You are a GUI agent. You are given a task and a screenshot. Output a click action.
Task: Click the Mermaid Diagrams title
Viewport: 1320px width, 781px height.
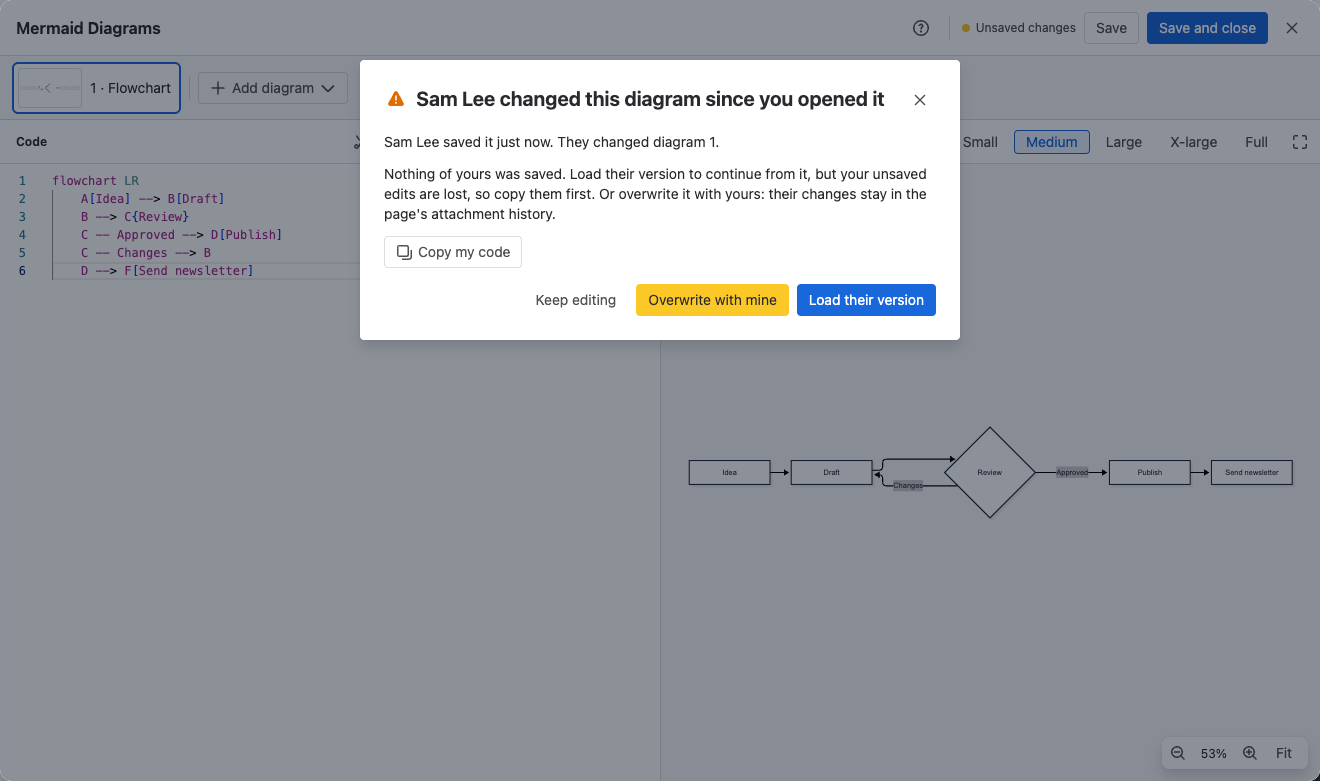pos(88,28)
